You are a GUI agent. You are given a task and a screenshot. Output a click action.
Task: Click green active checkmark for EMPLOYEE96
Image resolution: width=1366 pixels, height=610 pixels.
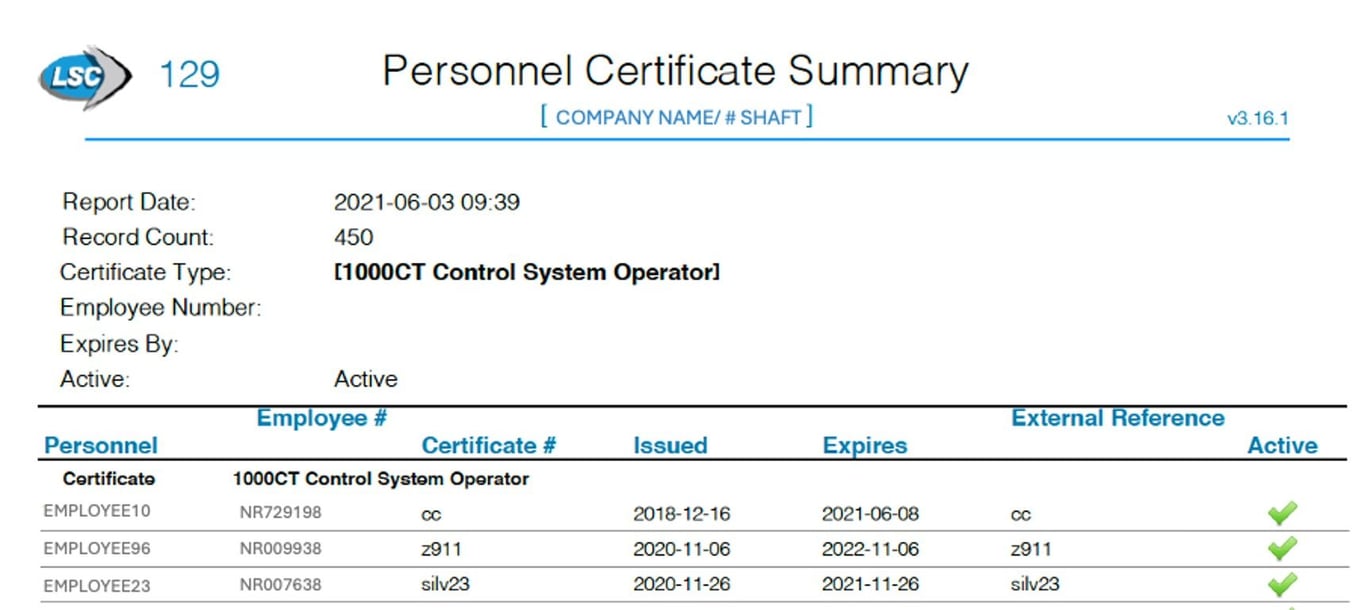pyautogui.click(x=1281, y=549)
